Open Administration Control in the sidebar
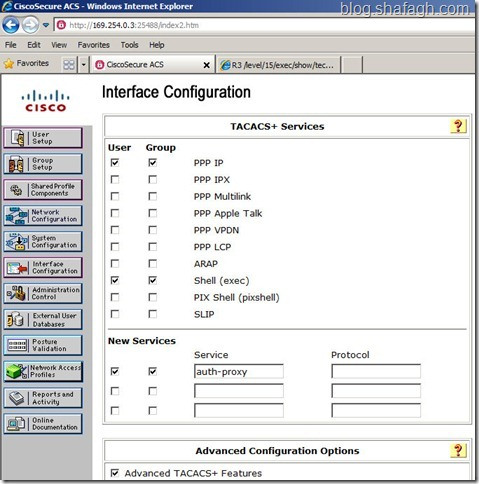This screenshot has width=479, height=484. (x=43, y=293)
